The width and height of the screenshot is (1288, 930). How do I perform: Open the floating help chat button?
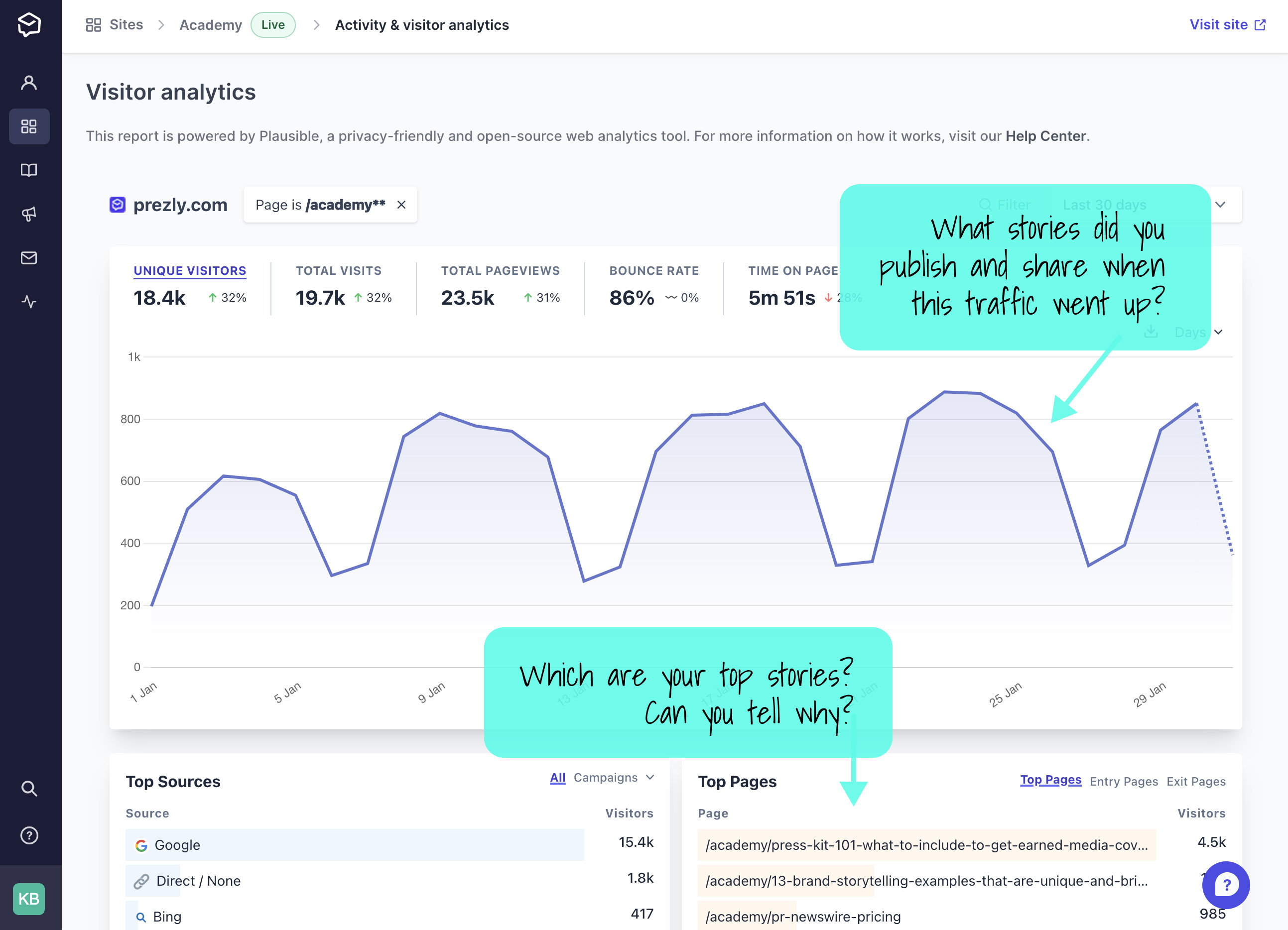pyautogui.click(x=1226, y=885)
